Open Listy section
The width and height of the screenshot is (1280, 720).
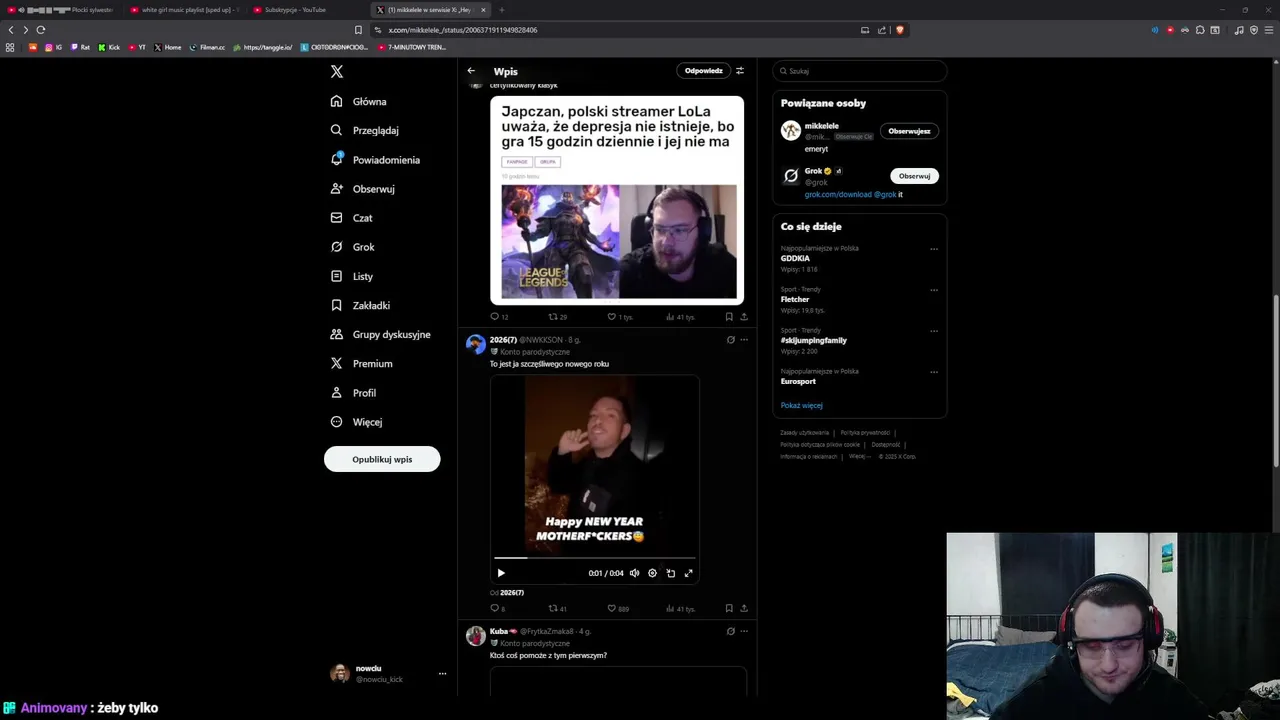[x=351, y=276]
